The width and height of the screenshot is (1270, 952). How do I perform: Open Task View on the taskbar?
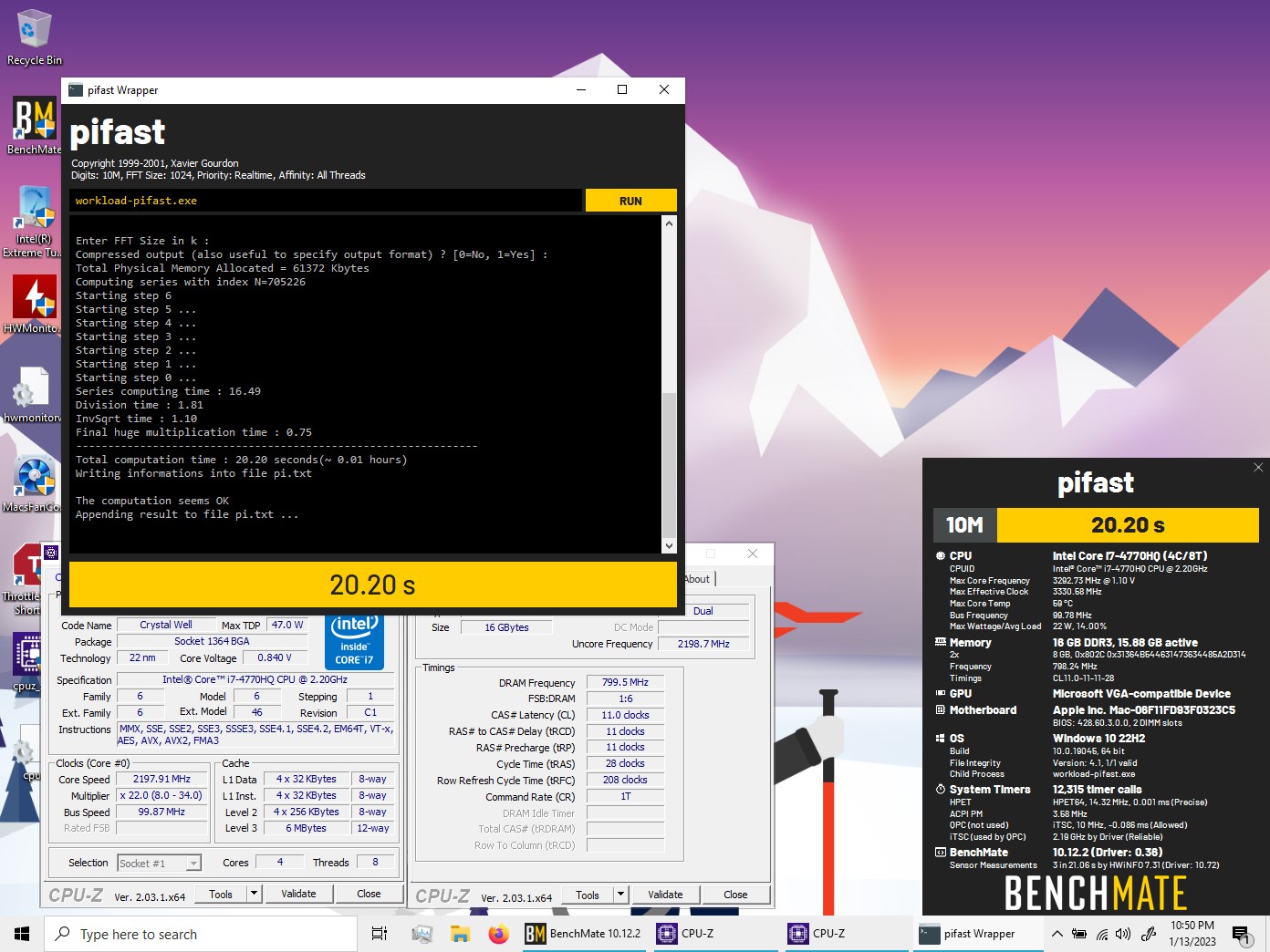click(380, 934)
